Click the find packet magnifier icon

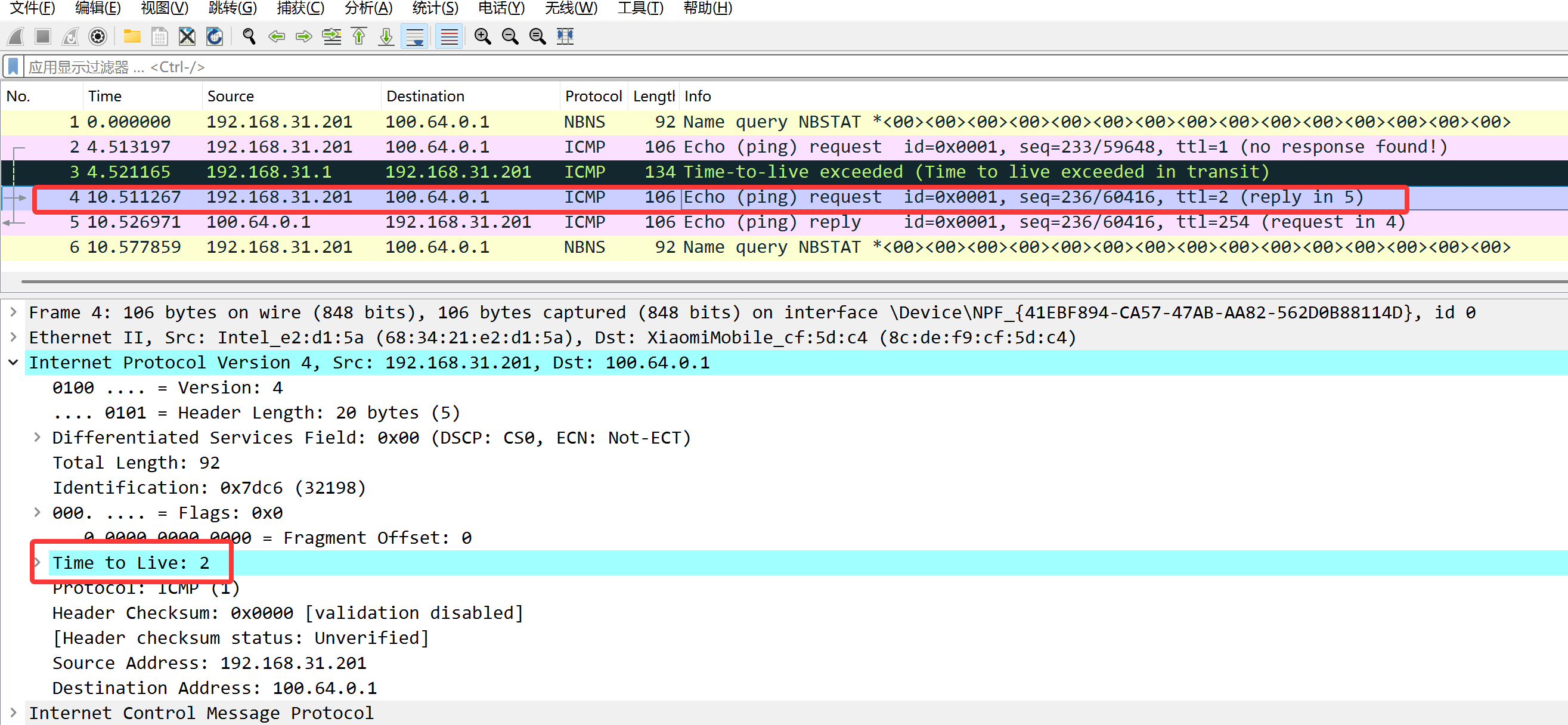pos(249,36)
